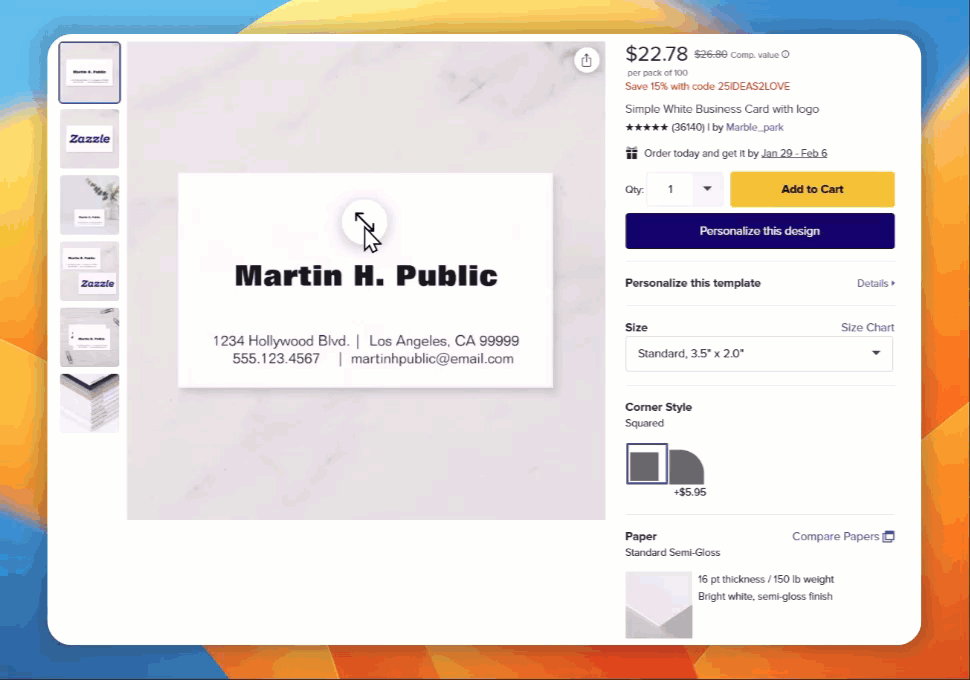Choose the Rounded corner style (+$5.95)
The image size is (970, 680).
tap(686, 467)
